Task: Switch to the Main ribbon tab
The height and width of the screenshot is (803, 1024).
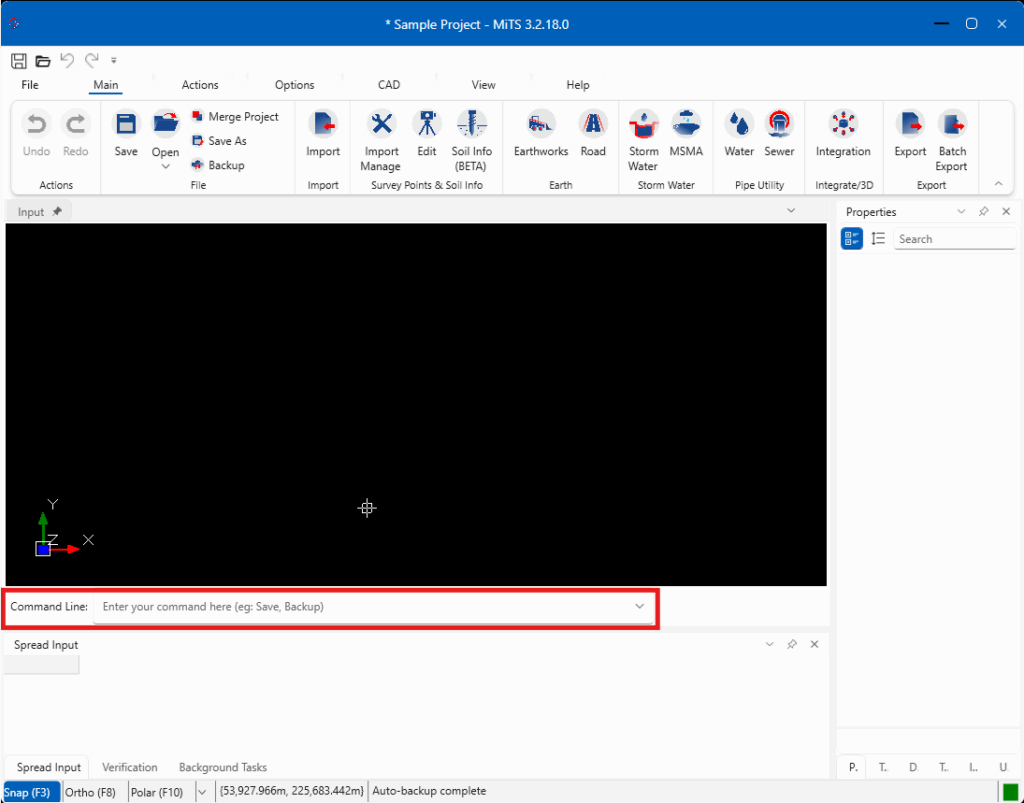Action: coord(106,85)
